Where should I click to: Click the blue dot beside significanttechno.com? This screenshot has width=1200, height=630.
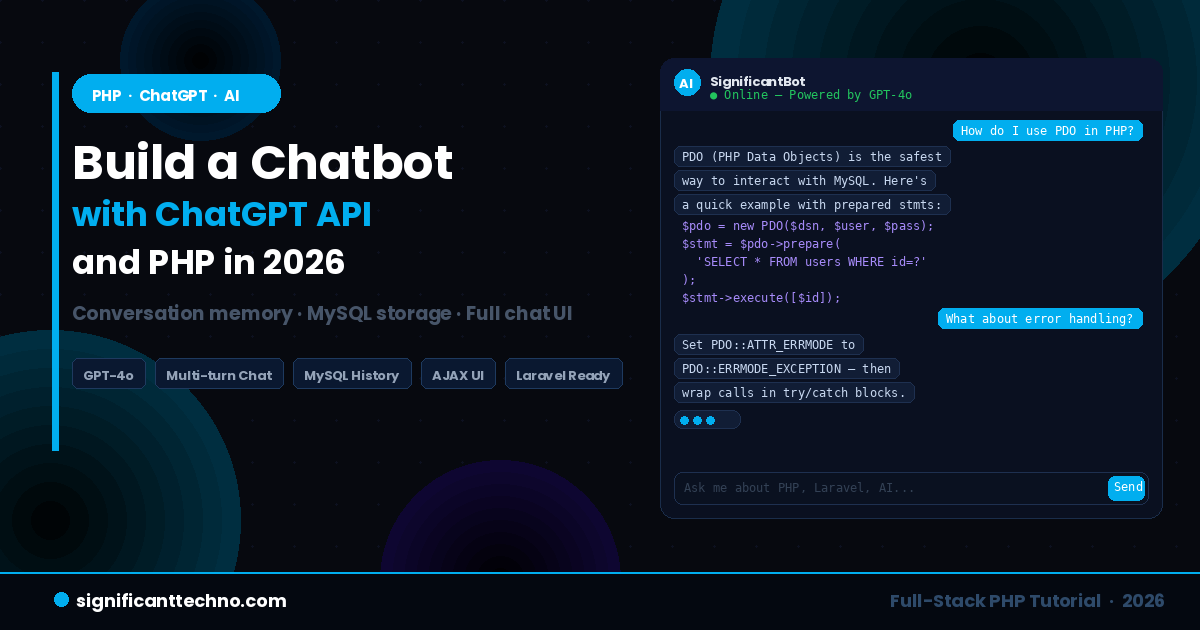tap(61, 600)
